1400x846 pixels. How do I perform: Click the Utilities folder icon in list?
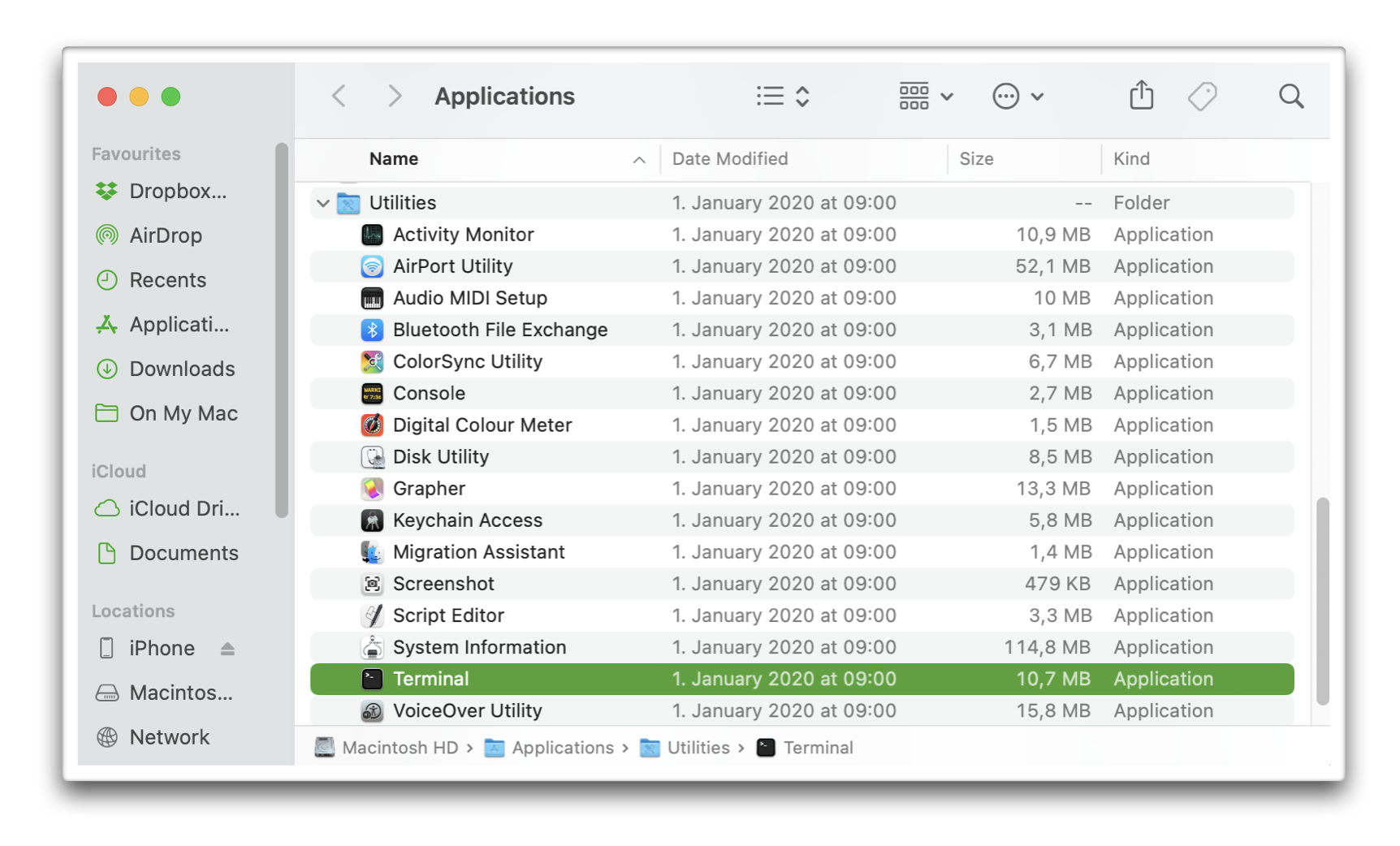(x=348, y=202)
